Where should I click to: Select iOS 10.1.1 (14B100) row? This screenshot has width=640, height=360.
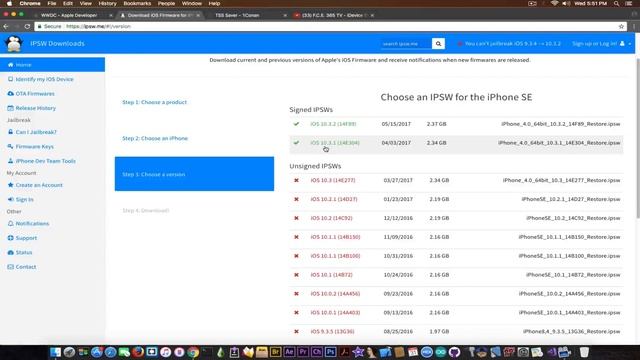point(456,256)
